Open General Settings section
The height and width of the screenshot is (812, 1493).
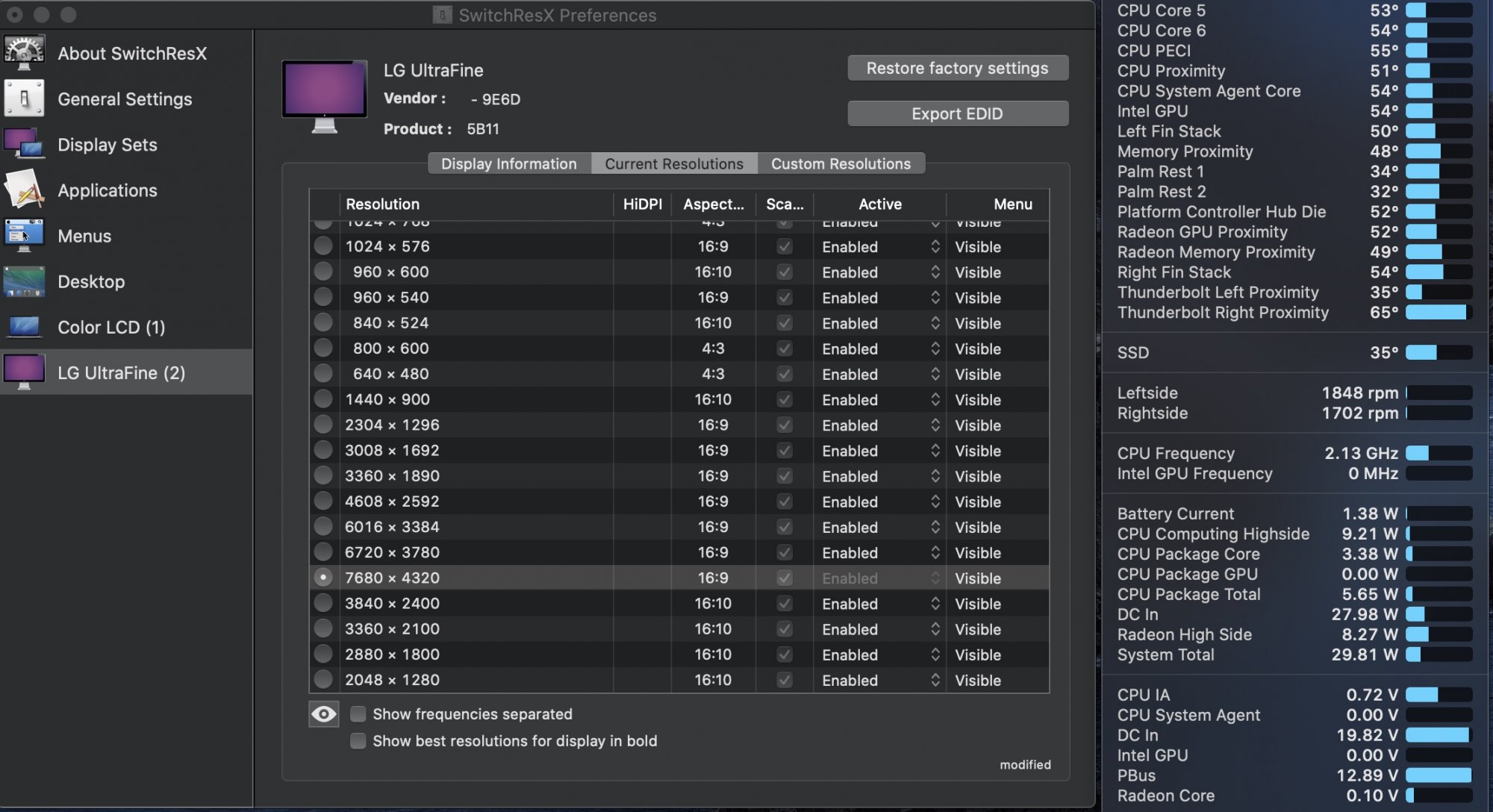pyautogui.click(x=127, y=99)
